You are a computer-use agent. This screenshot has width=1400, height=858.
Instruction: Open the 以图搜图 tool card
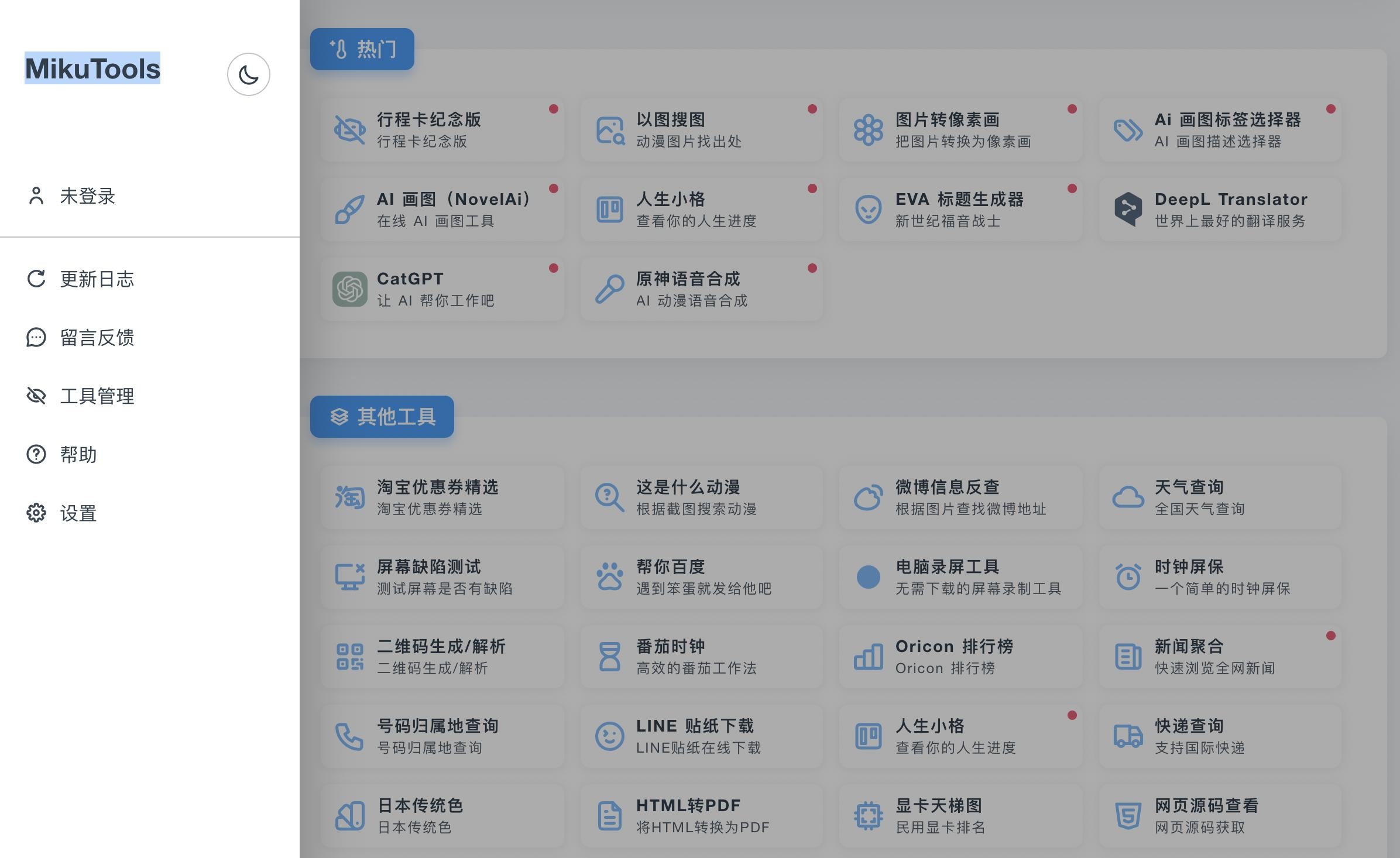click(701, 130)
